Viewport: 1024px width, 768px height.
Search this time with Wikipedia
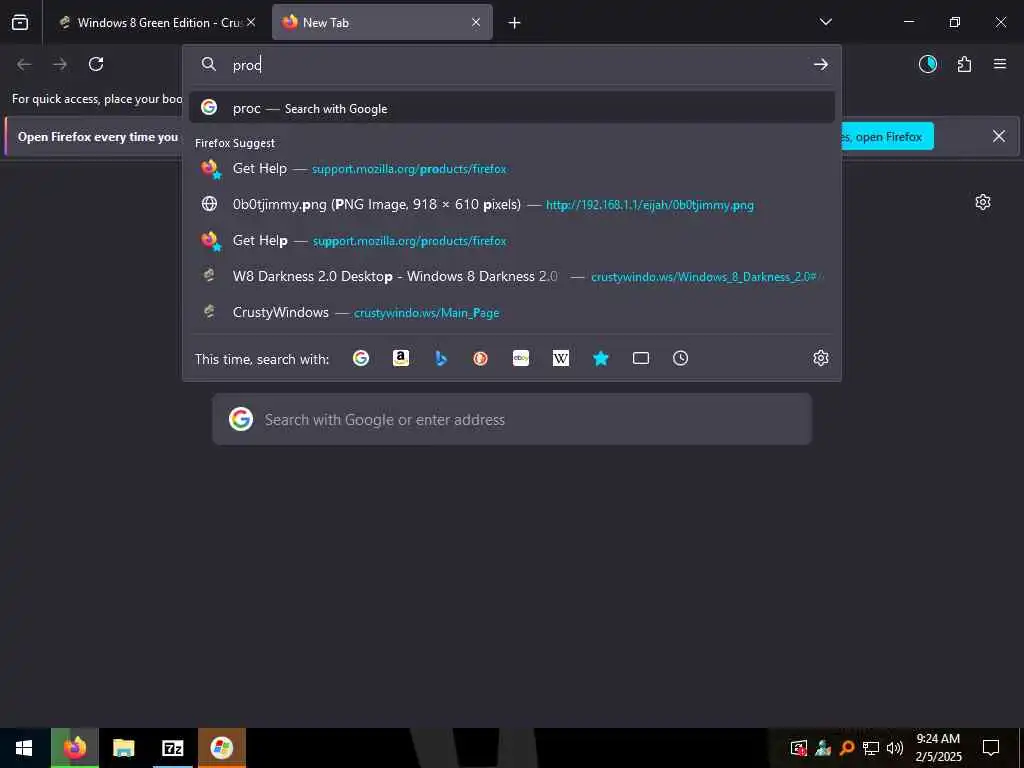click(561, 358)
